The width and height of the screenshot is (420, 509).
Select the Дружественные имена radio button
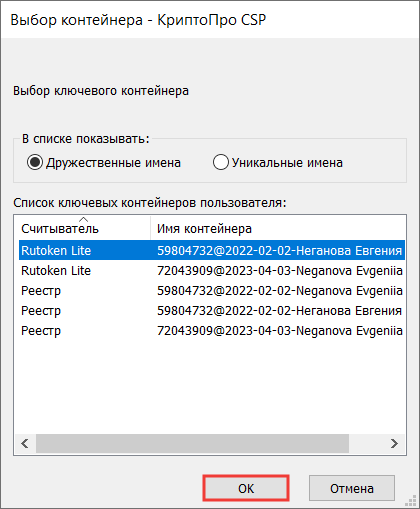pos(35,163)
